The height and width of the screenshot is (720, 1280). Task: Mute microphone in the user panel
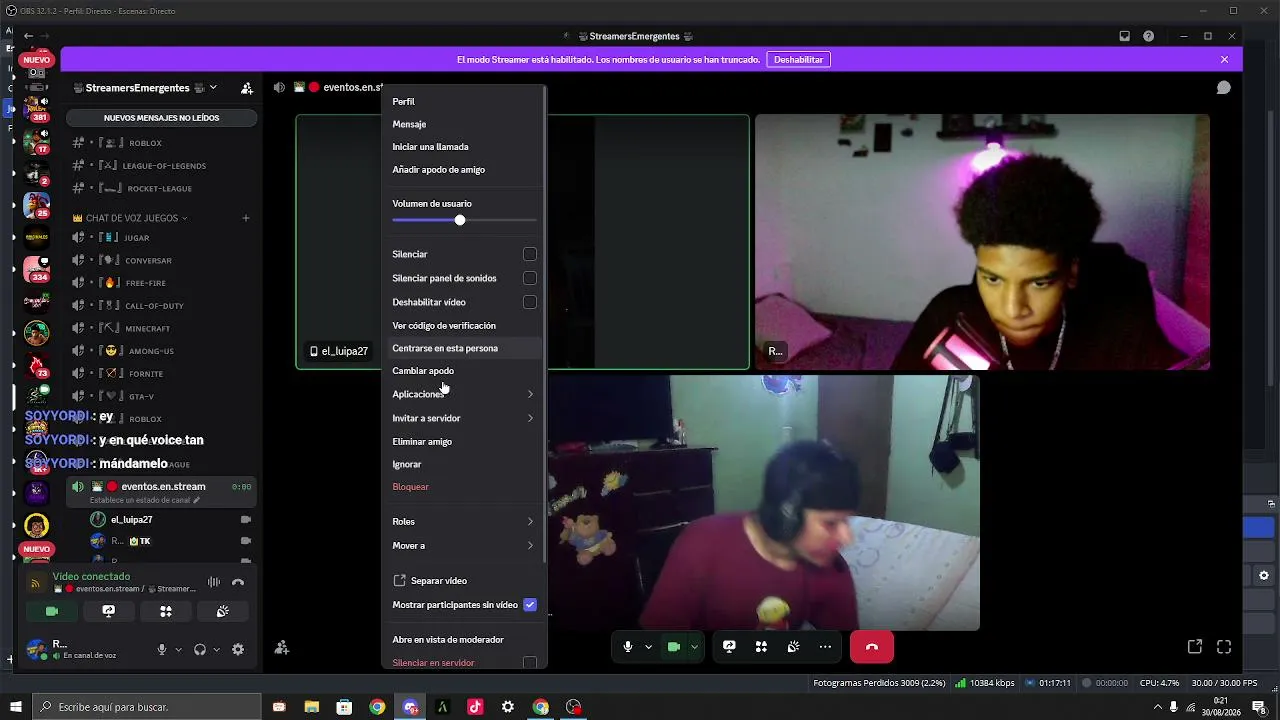(x=162, y=649)
